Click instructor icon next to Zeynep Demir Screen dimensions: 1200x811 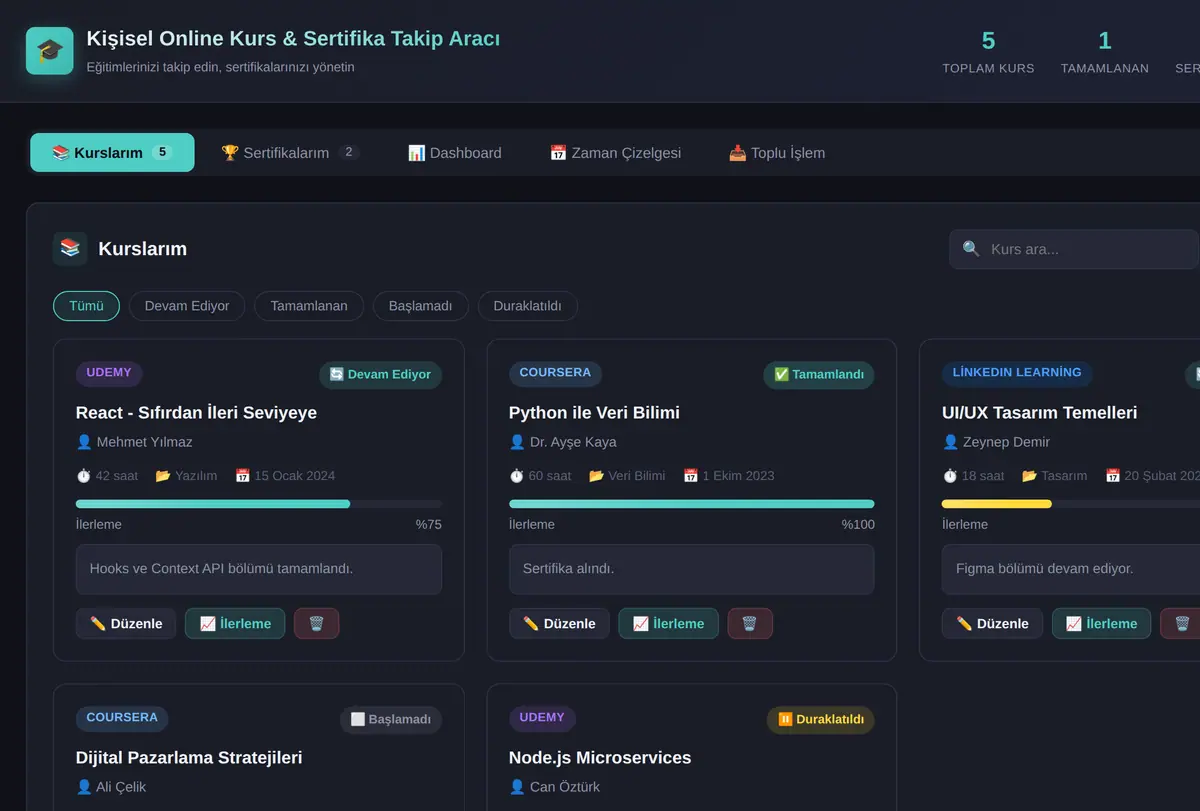click(950, 442)
